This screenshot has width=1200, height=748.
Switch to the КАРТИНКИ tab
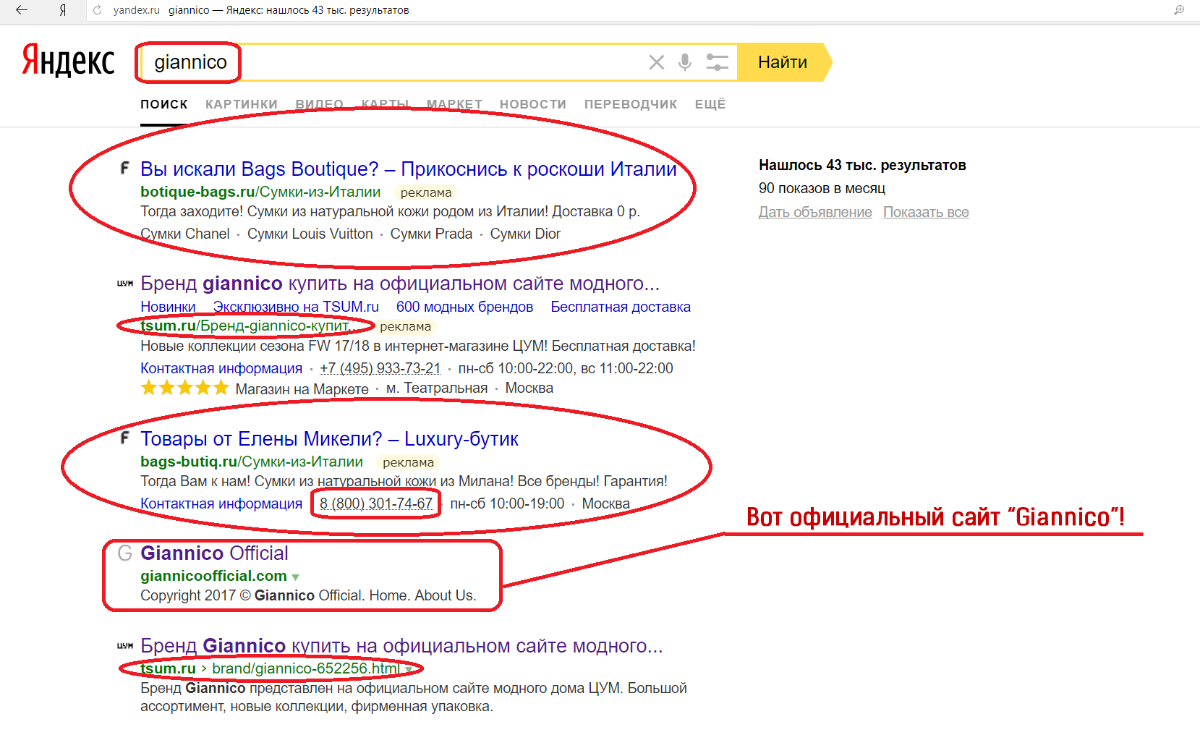pos(241,104)
